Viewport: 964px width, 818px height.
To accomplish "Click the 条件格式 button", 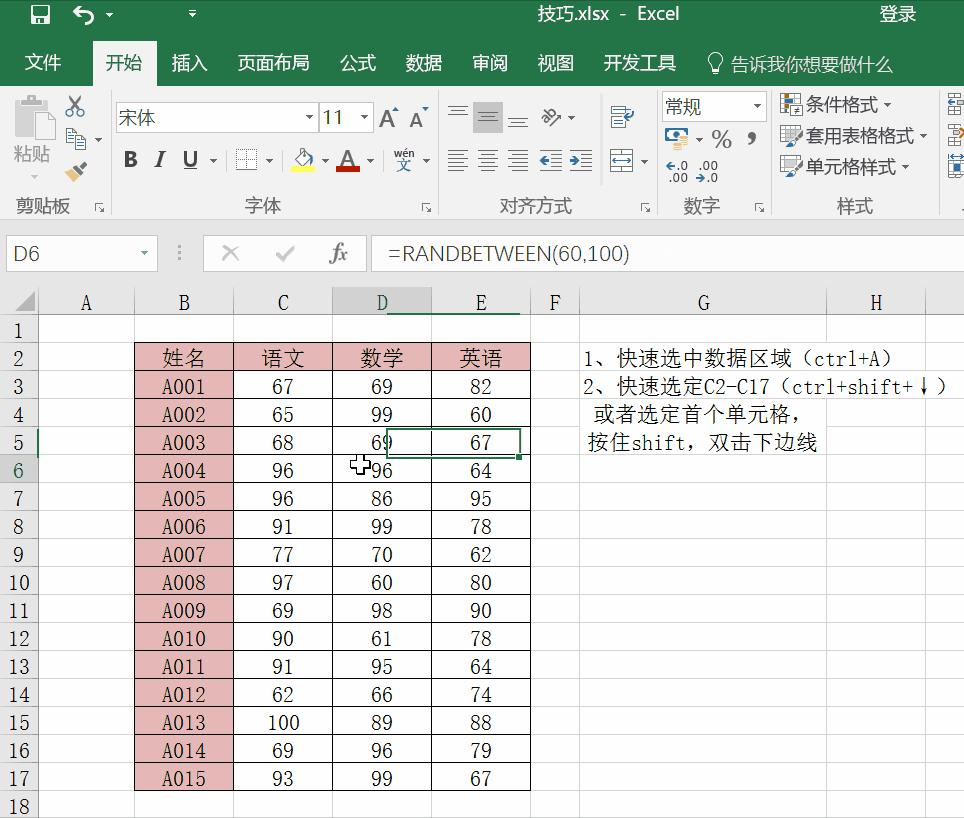I will [x=841, y=105].
